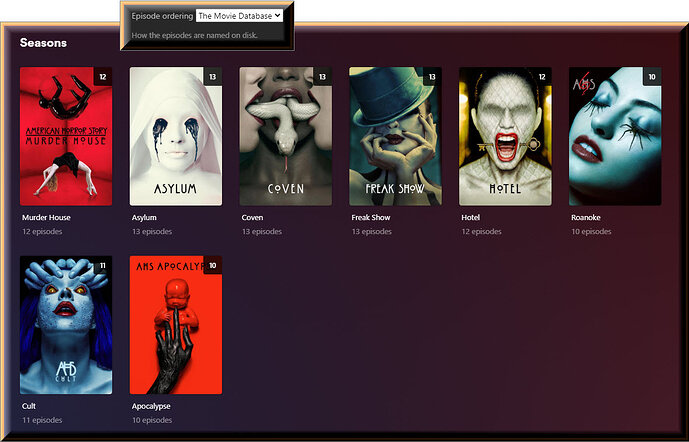The height and width of the screenshot is (442, 689).
Task: Click the Freak Show title link
Action: tap(371, 217)
